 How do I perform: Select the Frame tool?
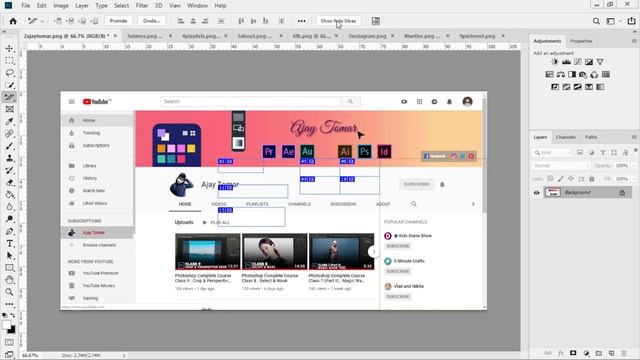click(x=9, y=109)
